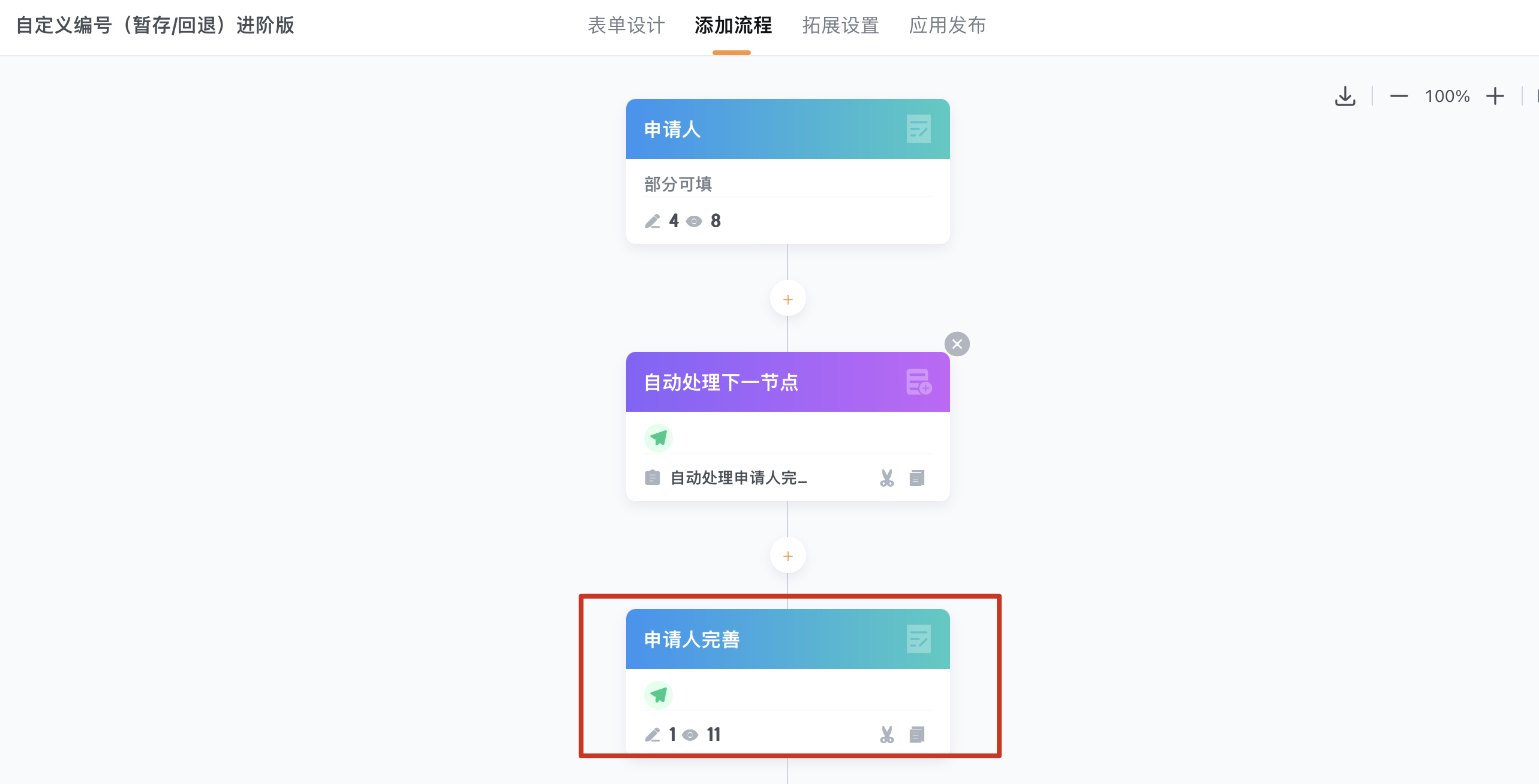This screenshot has width=1539, height=784.
Task: Click the download flowchart icon
Action: pos(1345,96)
